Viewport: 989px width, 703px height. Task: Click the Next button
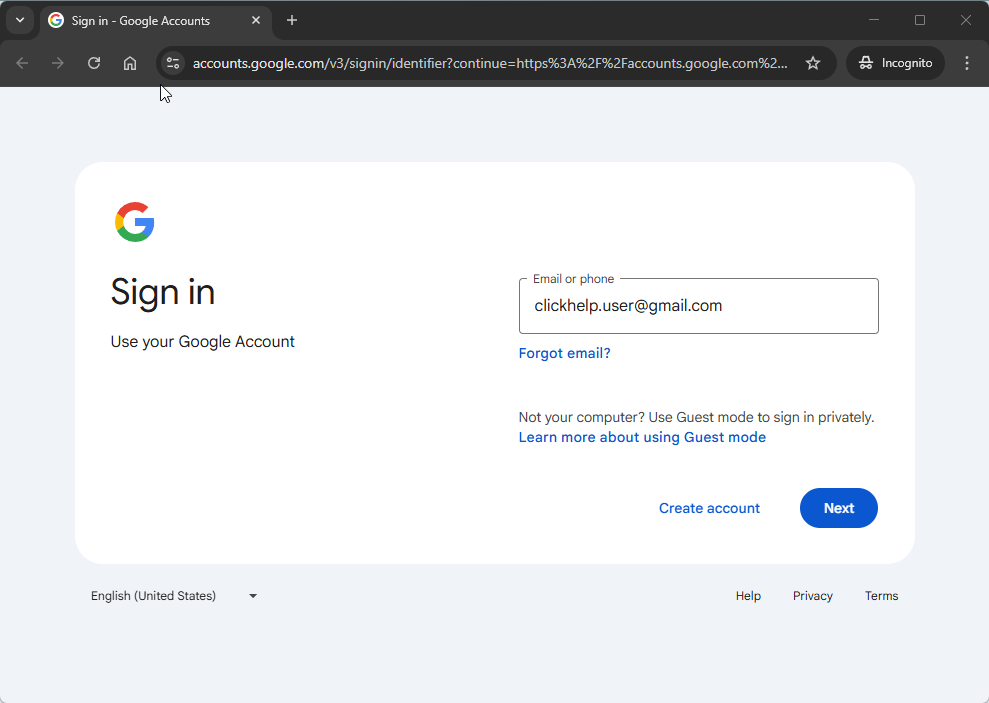[x=838, y=508]
